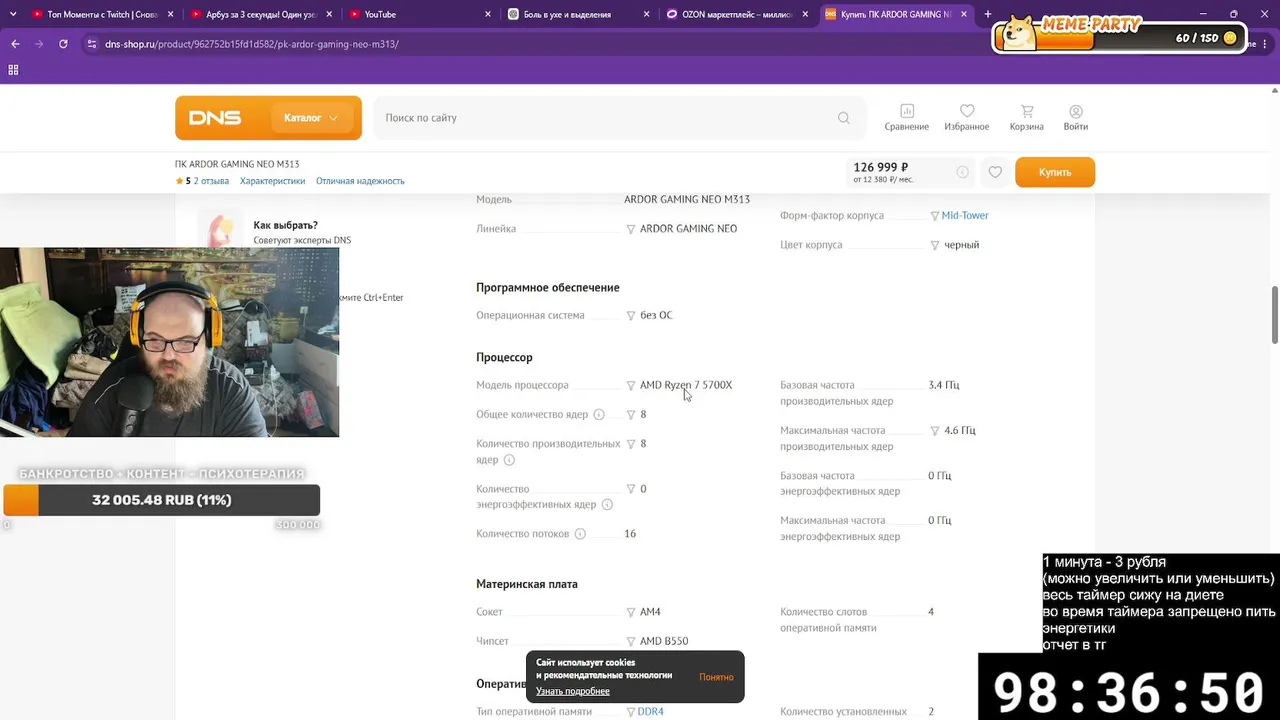Click filter icon in Общее количество ядер row
1280x720 pixels.
631,415
